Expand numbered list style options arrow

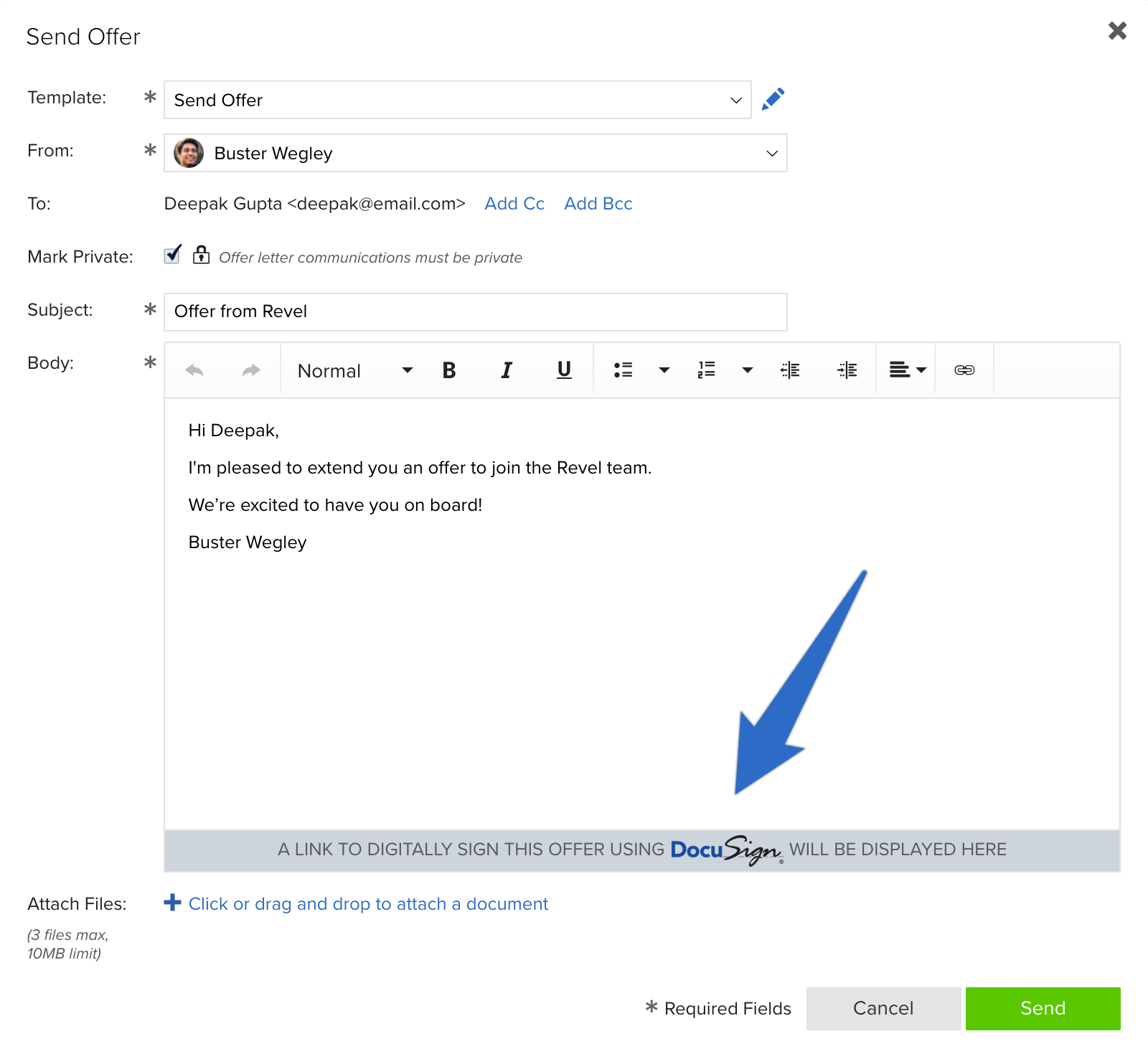click(748, 370)
